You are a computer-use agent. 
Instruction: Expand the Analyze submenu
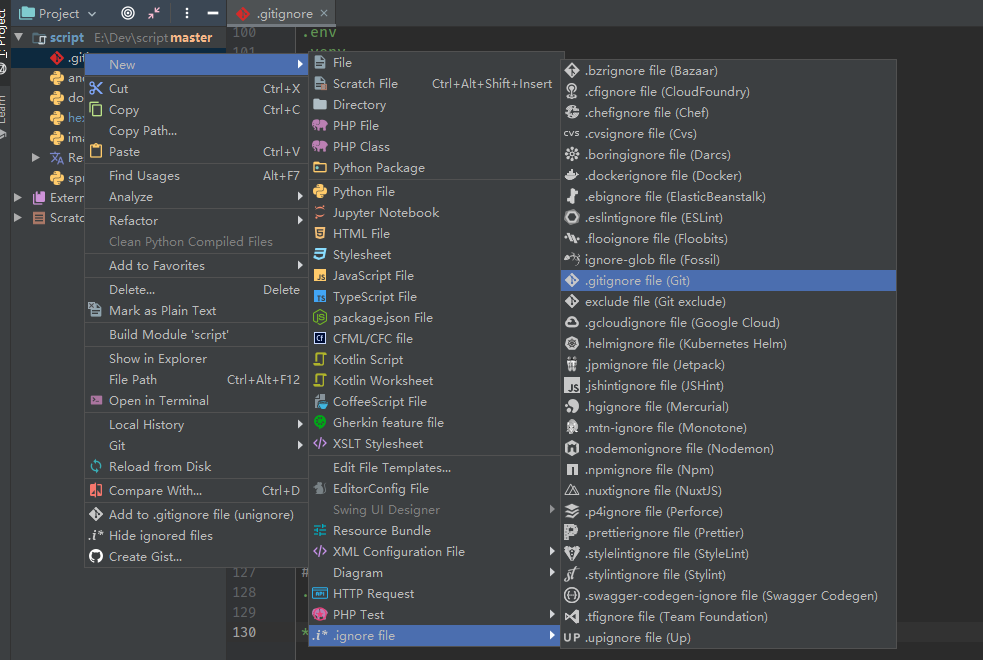pyautogui.click(x=196, y=197)
